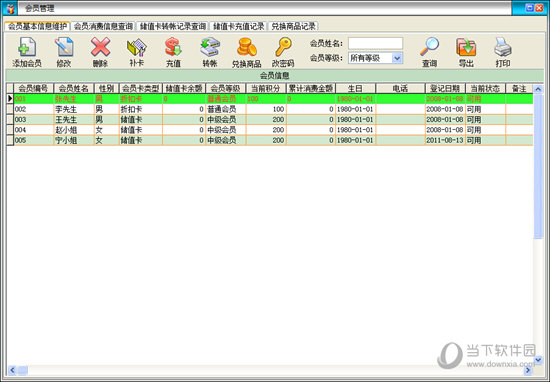Click member number 003 cell
The image size is (550, 382).
pos(33,120)
